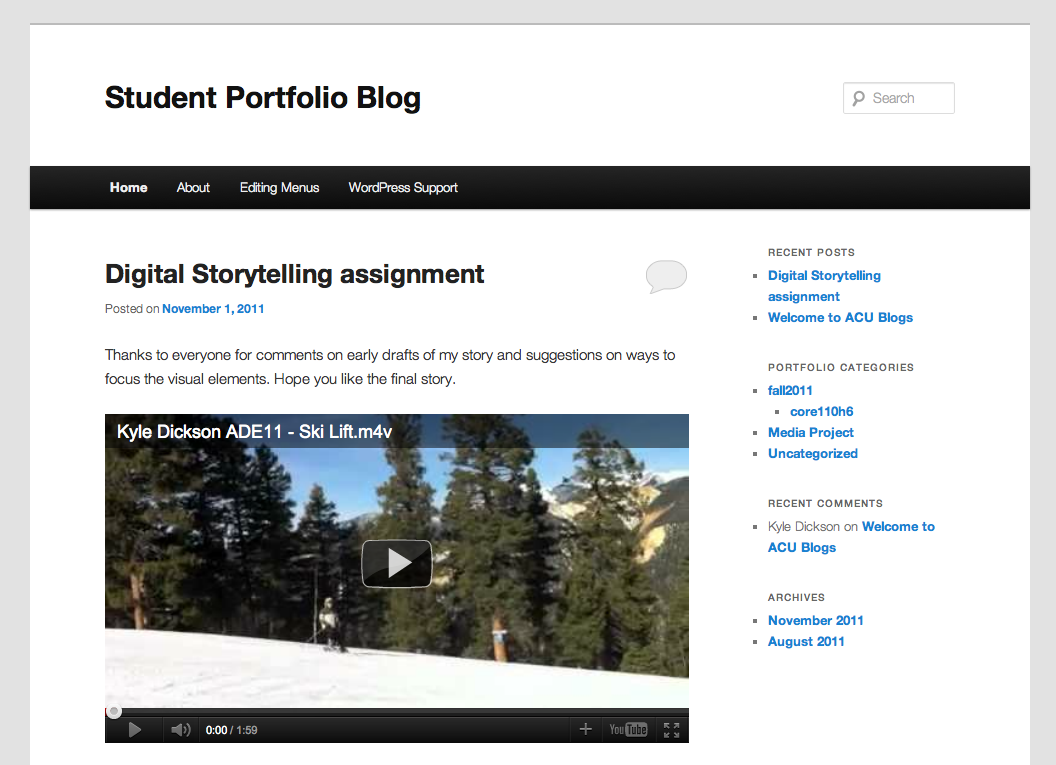Click the Student Portfolio Blog site title

pyautogui.click(x=263, y=98)
